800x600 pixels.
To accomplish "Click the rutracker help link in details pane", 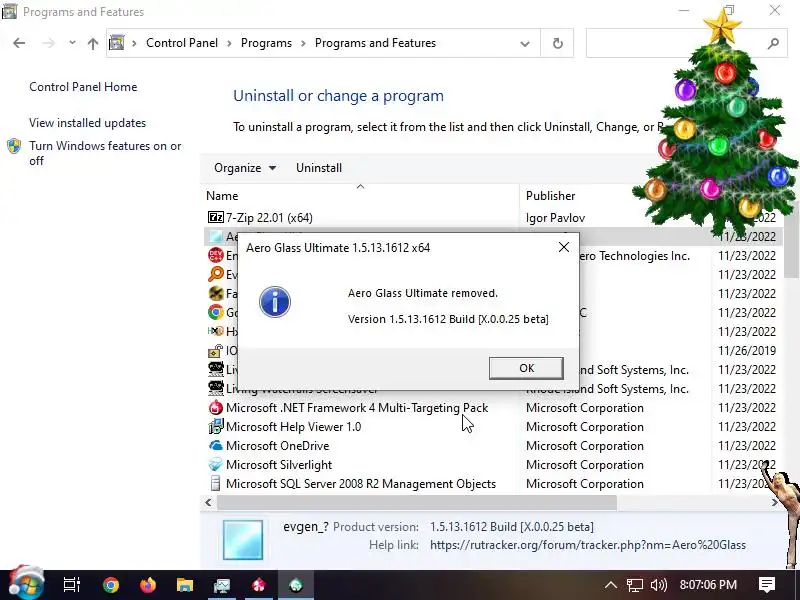I will pyautogui.click(x=588, y=545).
